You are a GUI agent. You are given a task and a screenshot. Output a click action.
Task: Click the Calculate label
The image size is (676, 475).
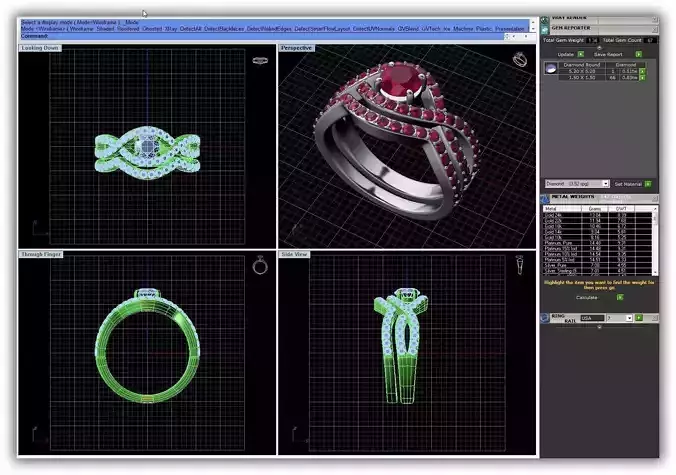pos(587,297)
